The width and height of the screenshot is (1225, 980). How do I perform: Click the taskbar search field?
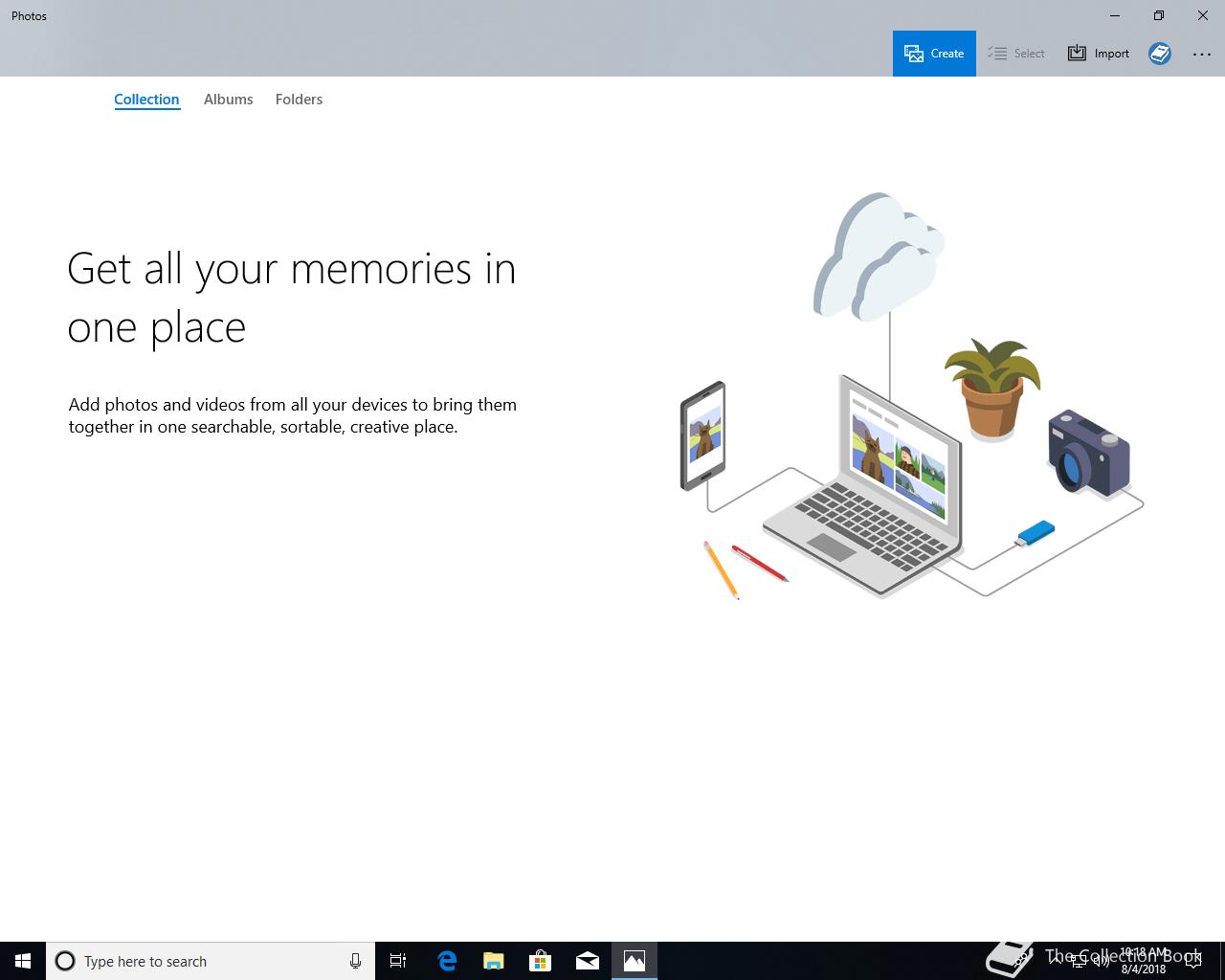211,961
